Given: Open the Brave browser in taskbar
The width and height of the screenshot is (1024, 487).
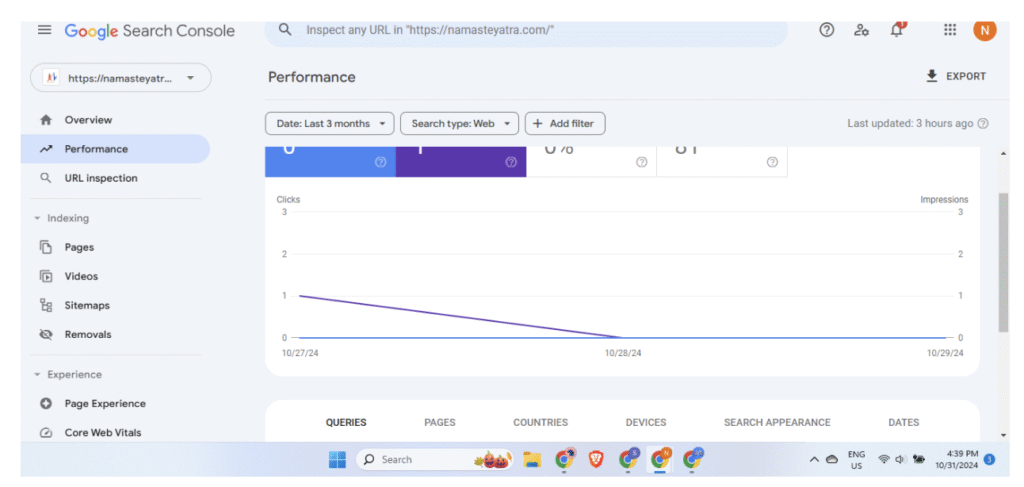Looking at the screenshot, I should pos(596,459).
